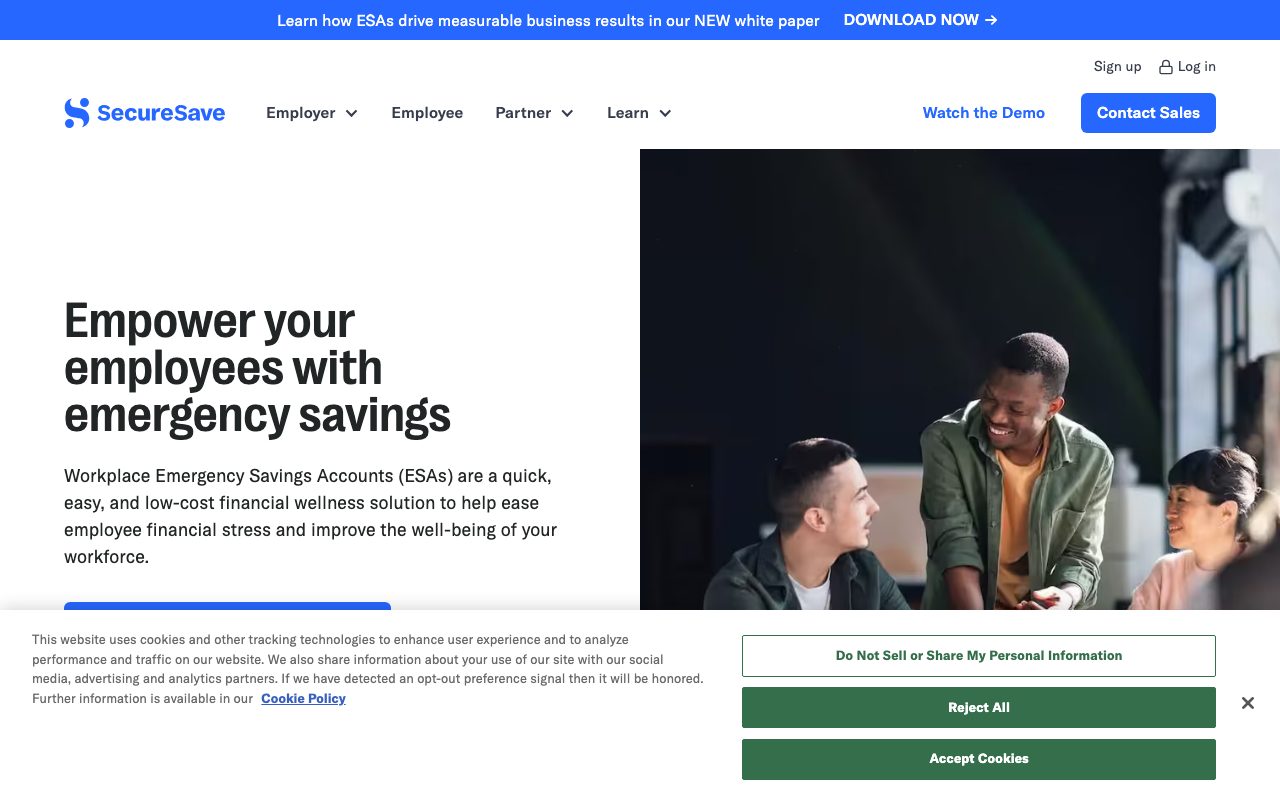This screenshot has height=800, width=1280.
Task: Open the Employer menu item
Action: tap(301, 113)
